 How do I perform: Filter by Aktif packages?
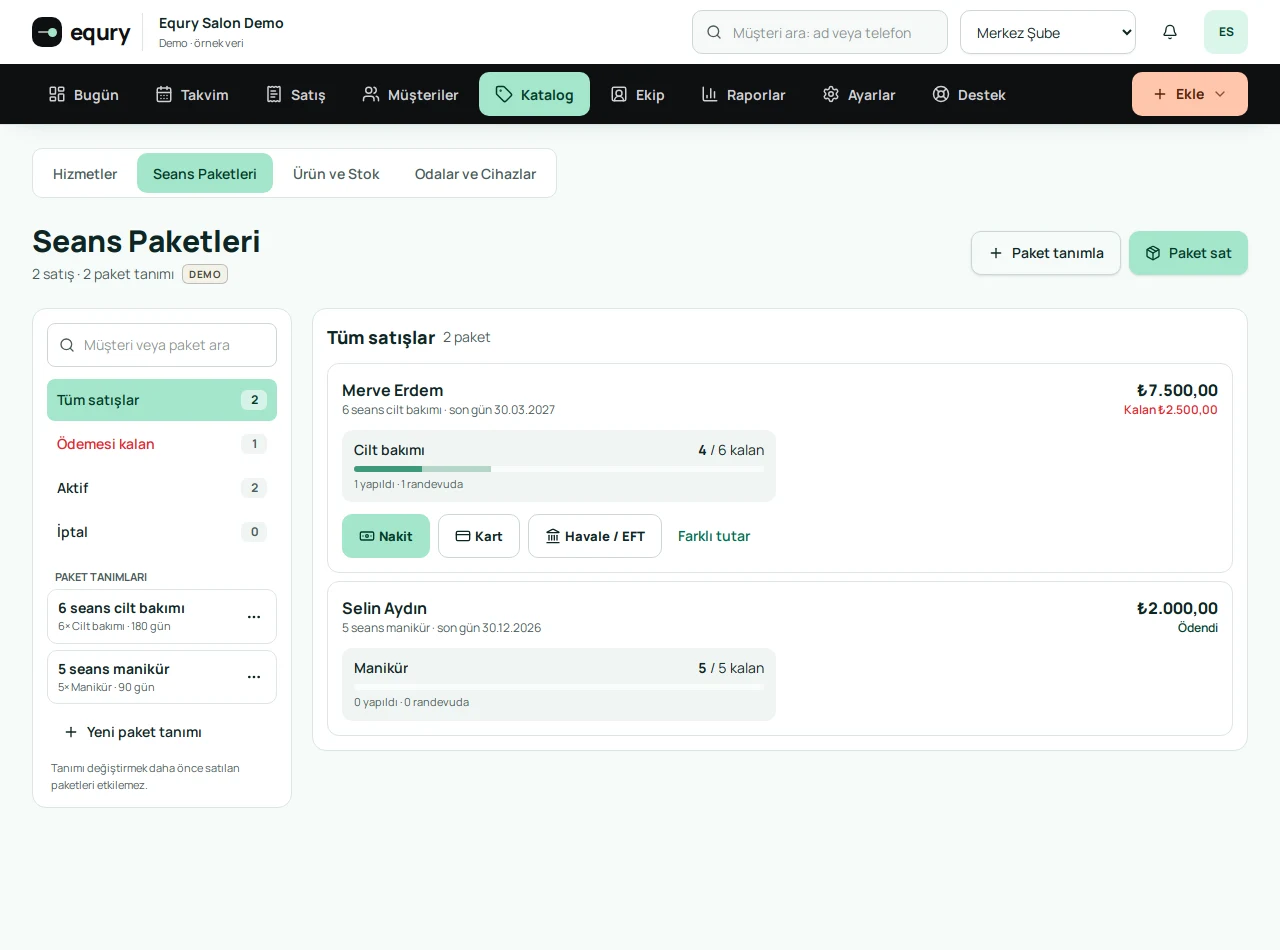tap(162, 488)
